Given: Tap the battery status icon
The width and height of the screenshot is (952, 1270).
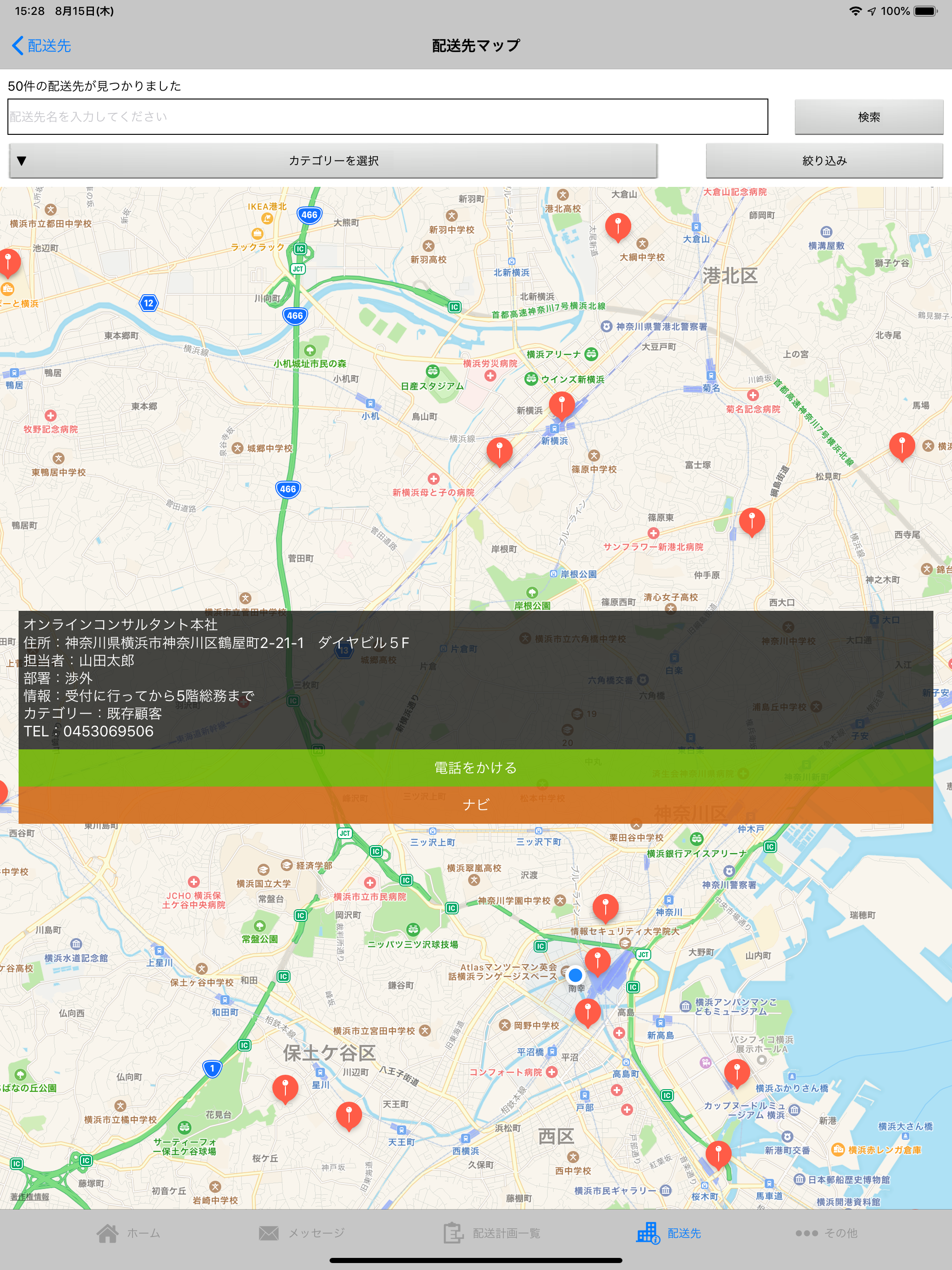Looking at the screenshot, I should (x=926, y=11).
